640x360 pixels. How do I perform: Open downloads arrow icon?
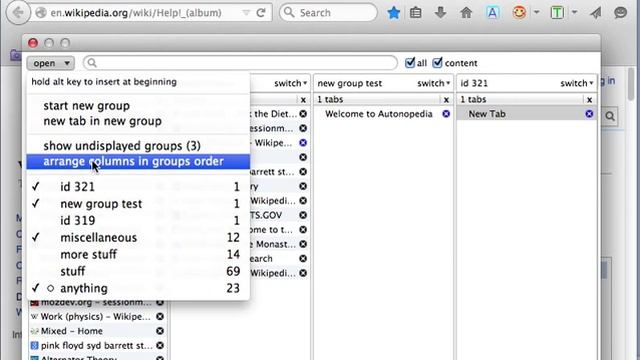click(x=440, y=13)
